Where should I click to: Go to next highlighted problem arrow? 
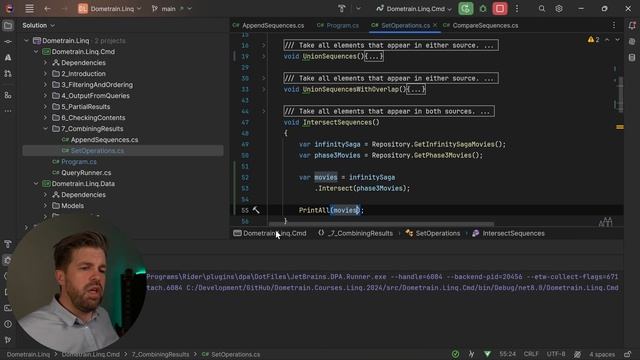point(617,40)
